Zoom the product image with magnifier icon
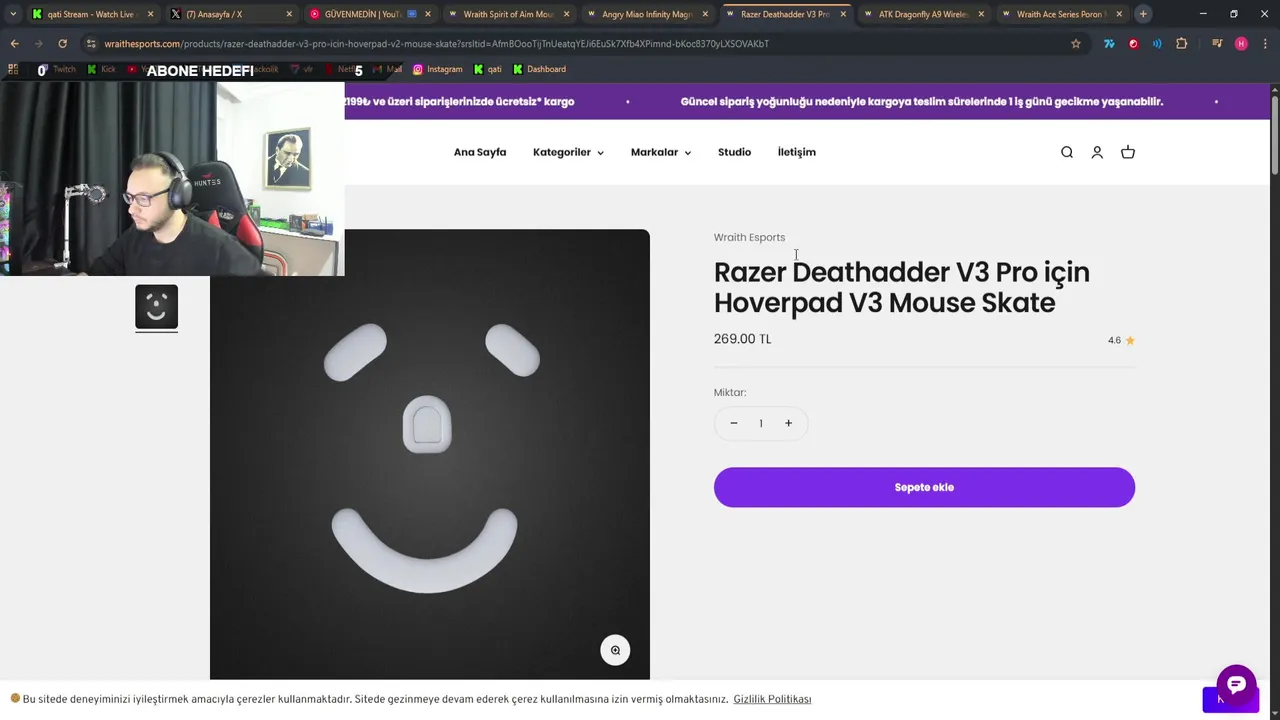 pos(615,650)
